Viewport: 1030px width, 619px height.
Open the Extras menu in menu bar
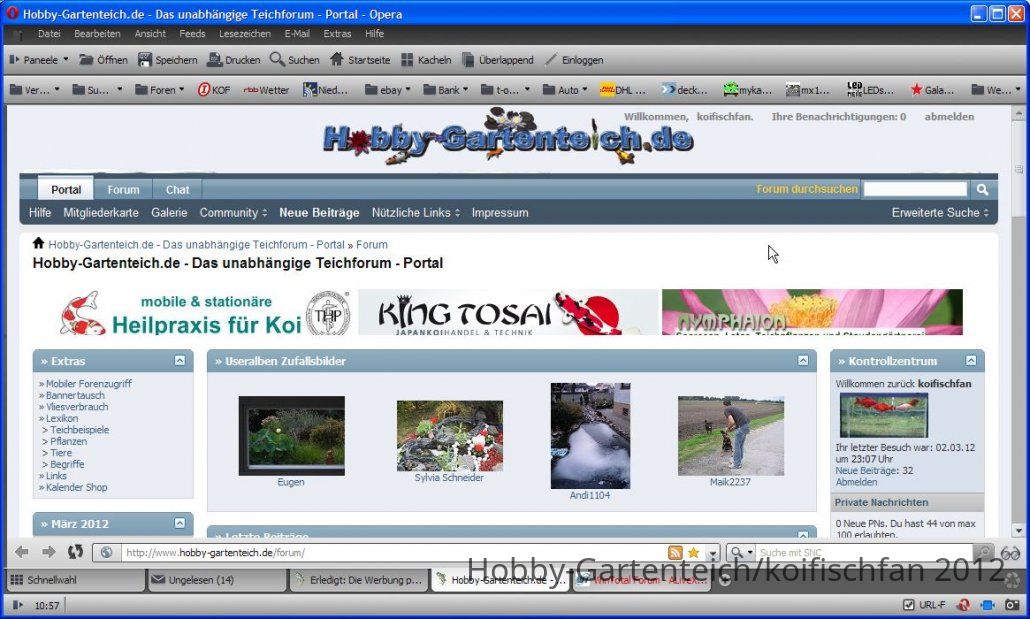(x=337, y=34)
